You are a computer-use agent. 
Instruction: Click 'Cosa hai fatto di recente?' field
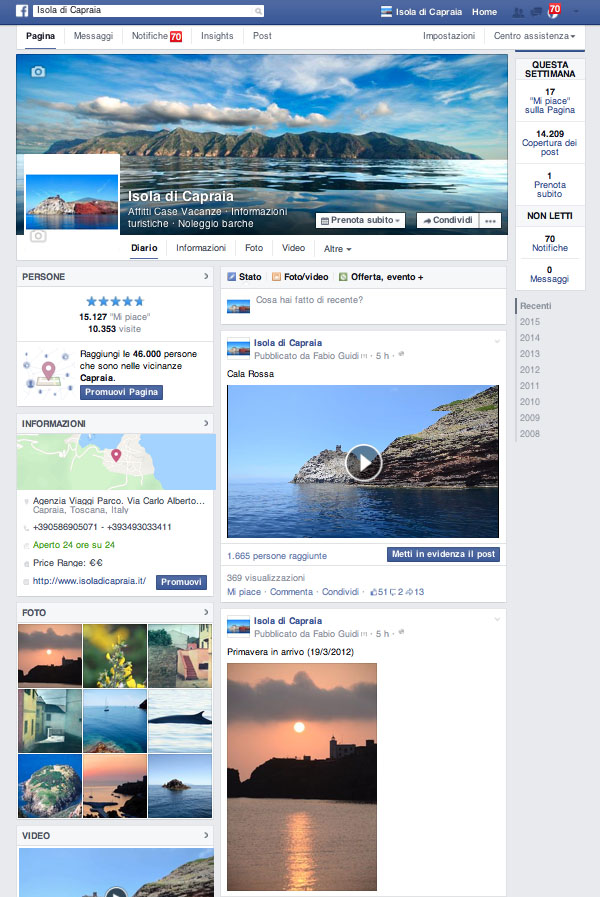click(x=363, y=306)
